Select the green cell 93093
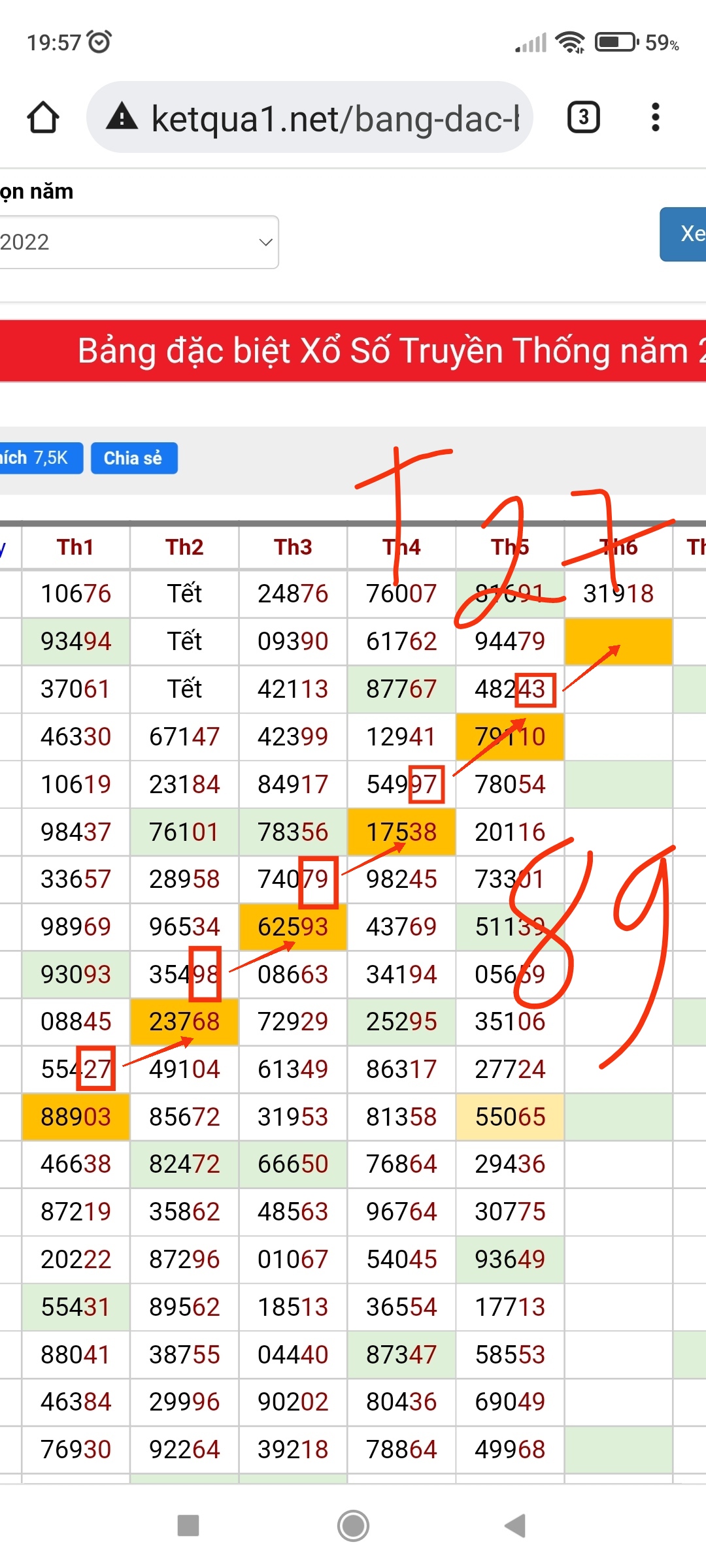The height and width of the screenshot is (1568, 706). 76,975
